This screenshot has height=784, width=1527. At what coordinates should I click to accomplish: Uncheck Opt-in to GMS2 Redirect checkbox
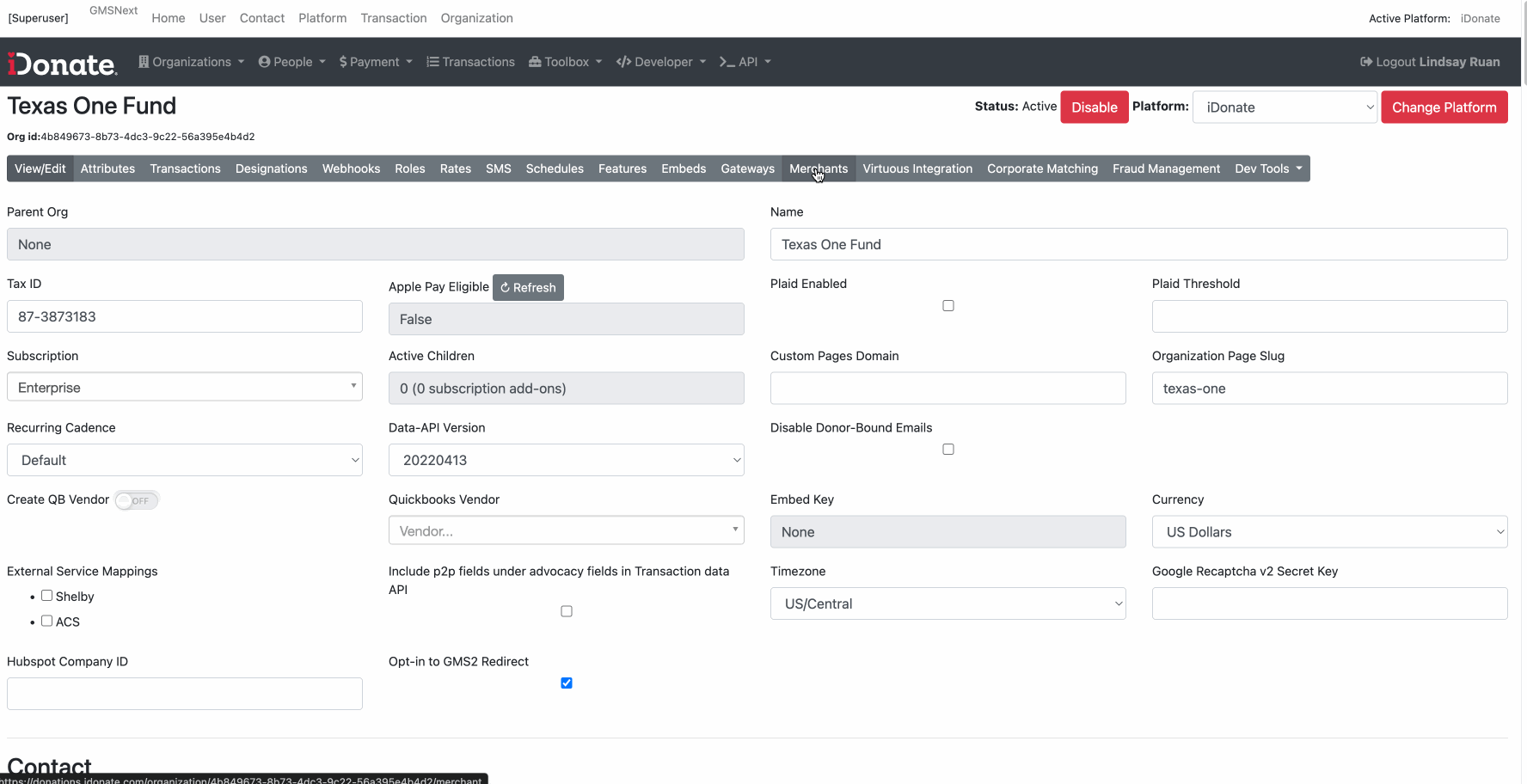(567, 683)
